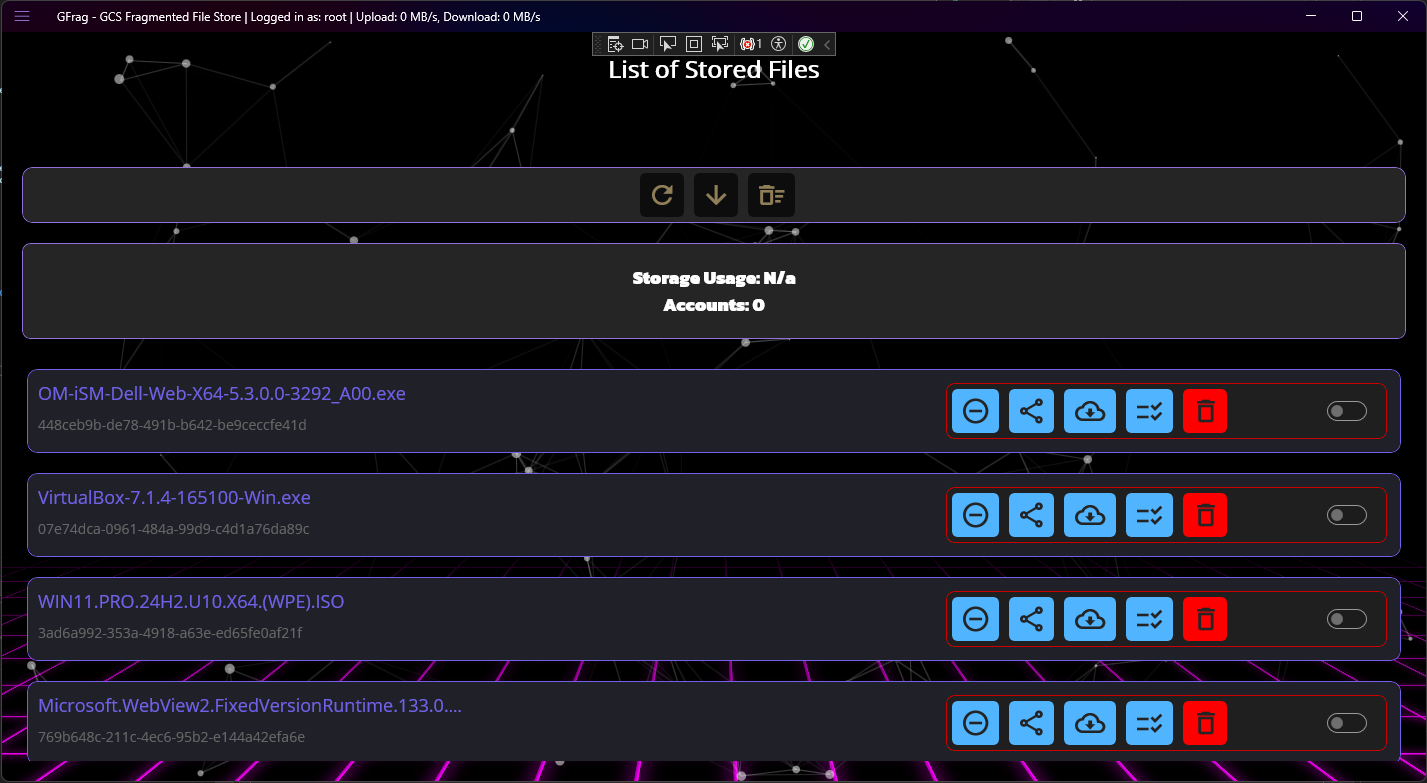Select file name VirtualBox-7.1.4-165100-Win.exe

[174, 498]
